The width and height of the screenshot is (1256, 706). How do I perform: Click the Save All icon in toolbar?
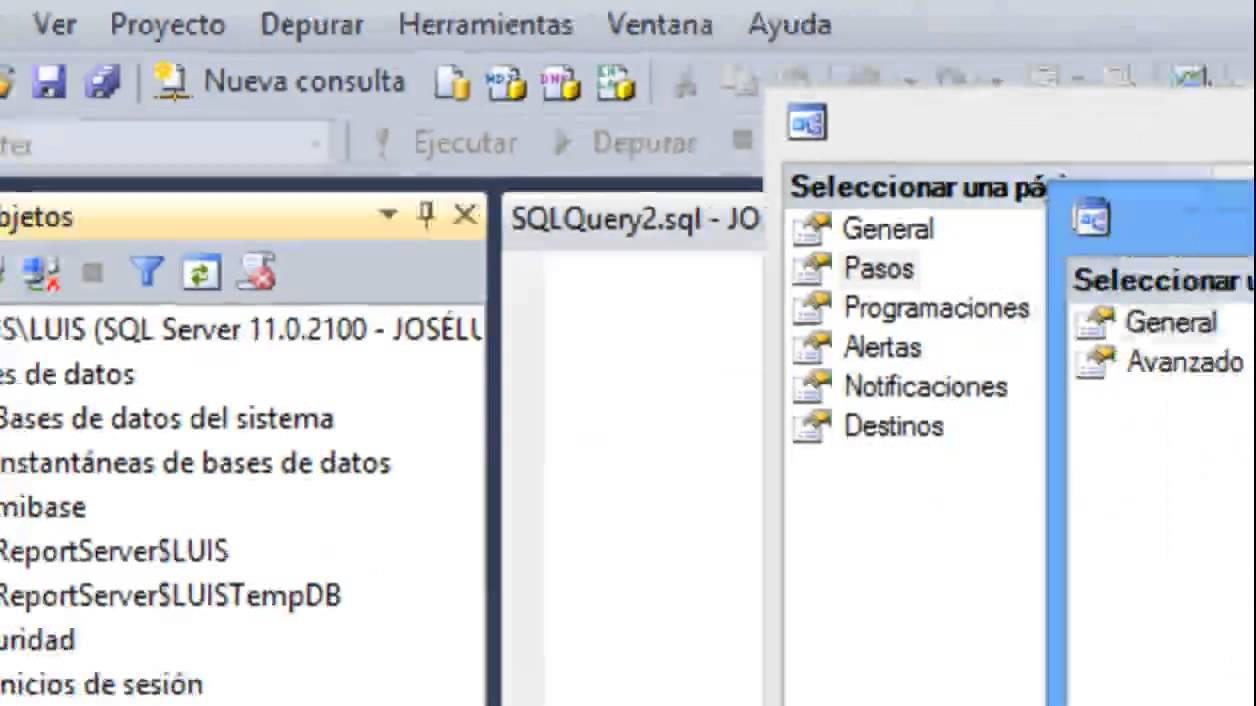[x=103, y=82]
